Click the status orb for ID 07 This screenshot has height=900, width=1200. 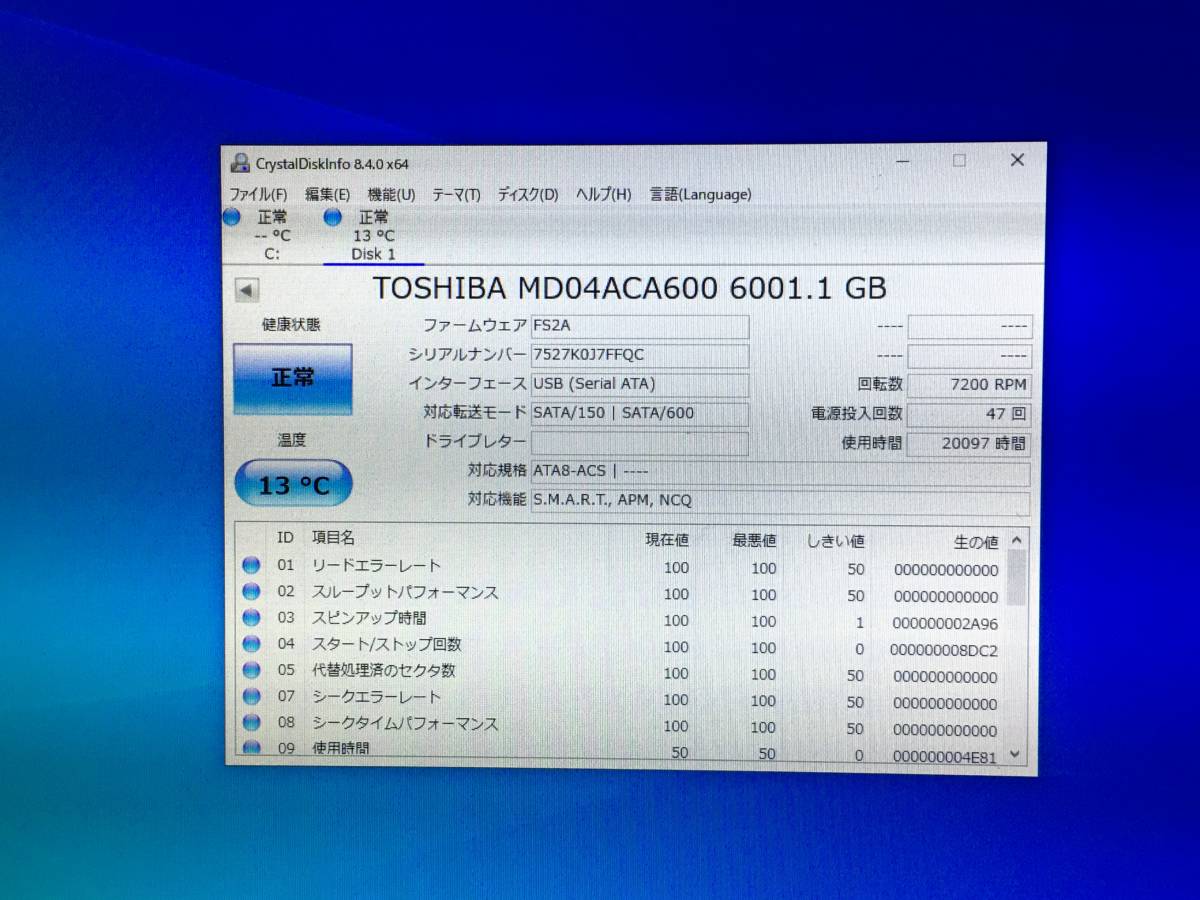coord(252,697)
